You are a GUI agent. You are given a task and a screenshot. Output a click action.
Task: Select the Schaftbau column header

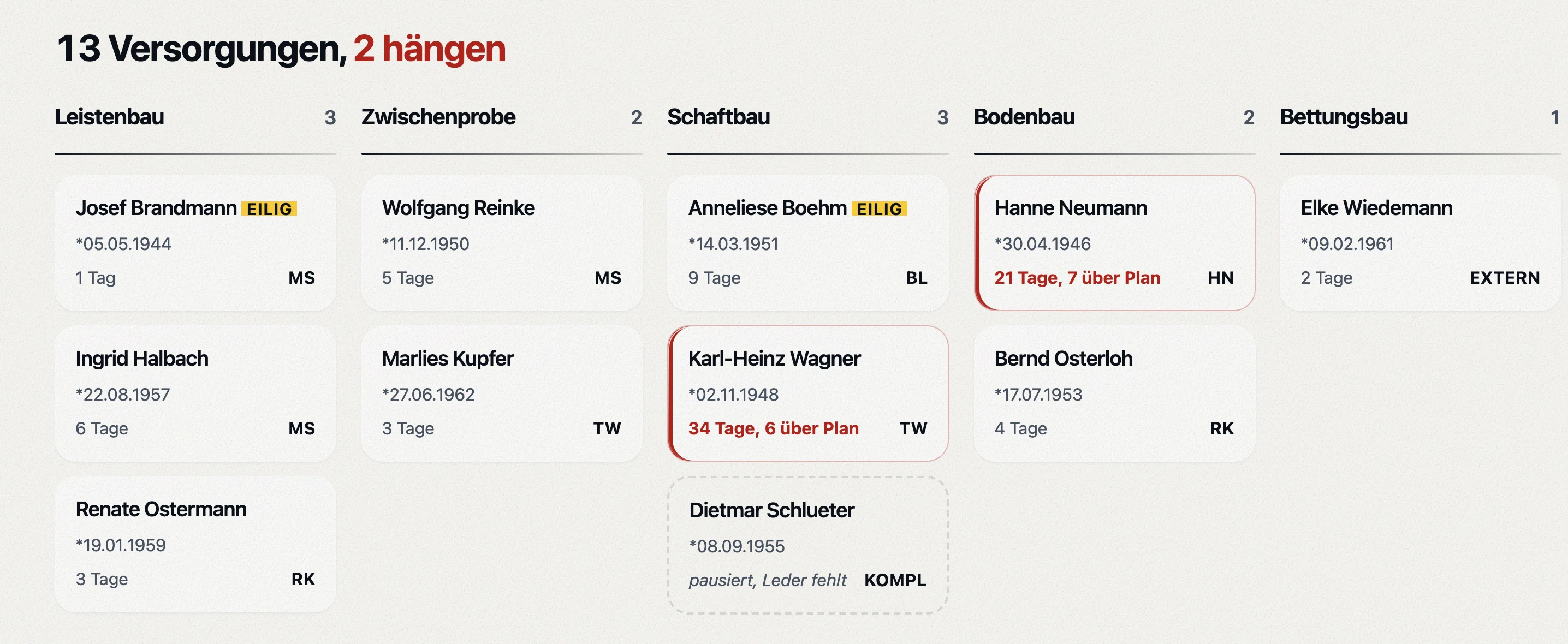click(x=718, y=117)
